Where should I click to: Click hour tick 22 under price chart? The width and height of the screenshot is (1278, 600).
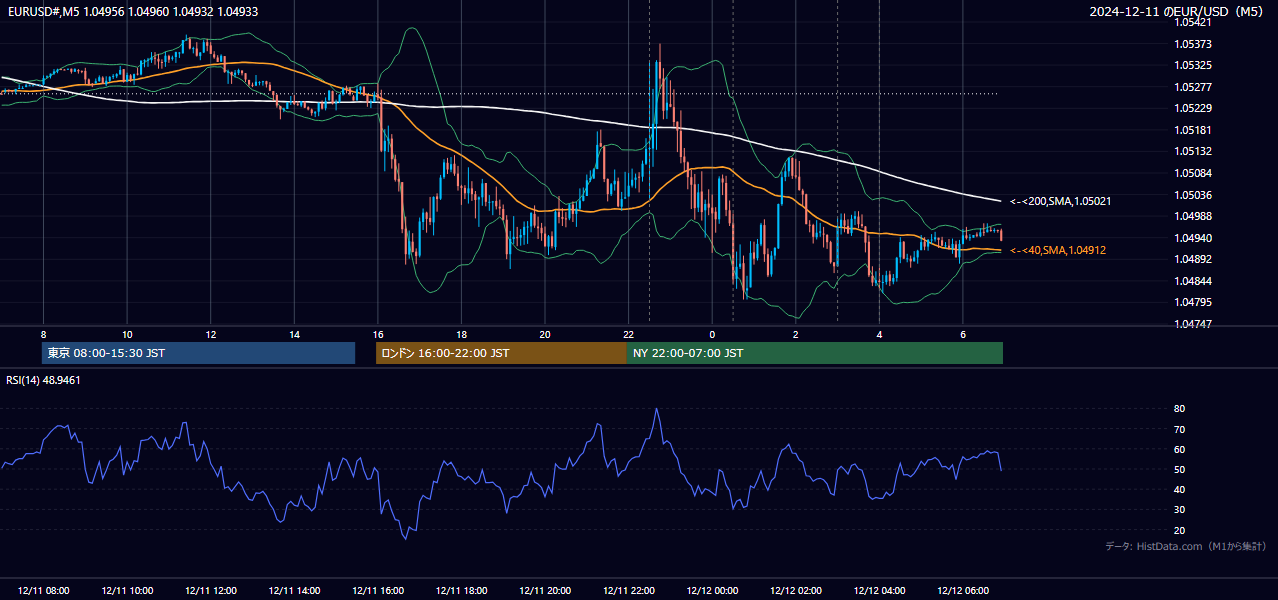click(628, 334)
